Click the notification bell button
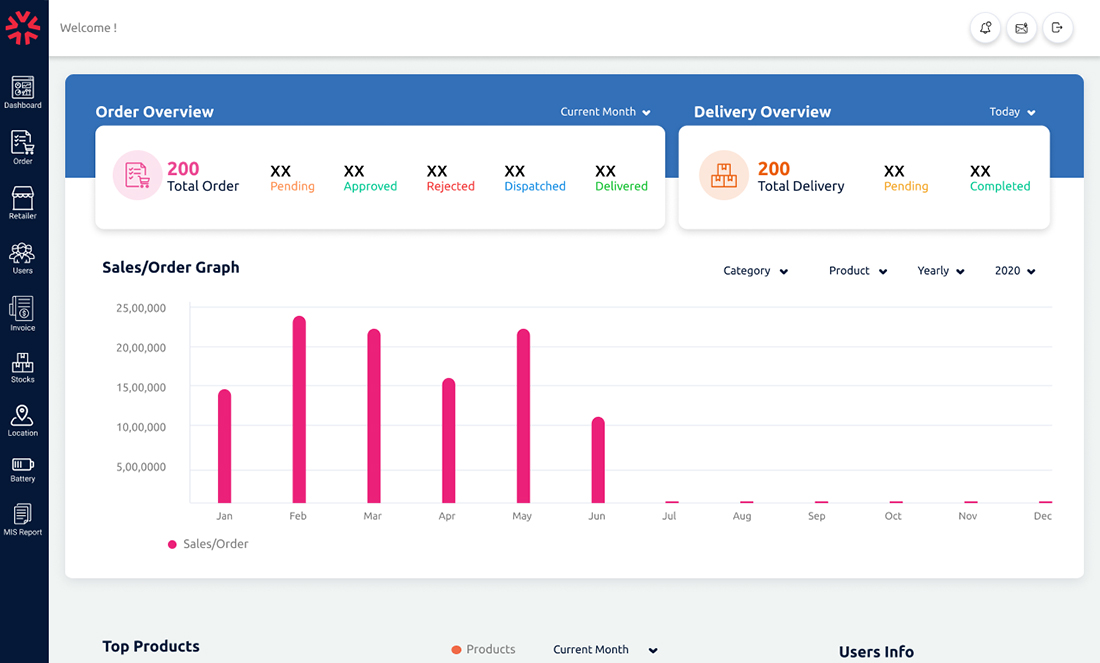 pos(985,28)
